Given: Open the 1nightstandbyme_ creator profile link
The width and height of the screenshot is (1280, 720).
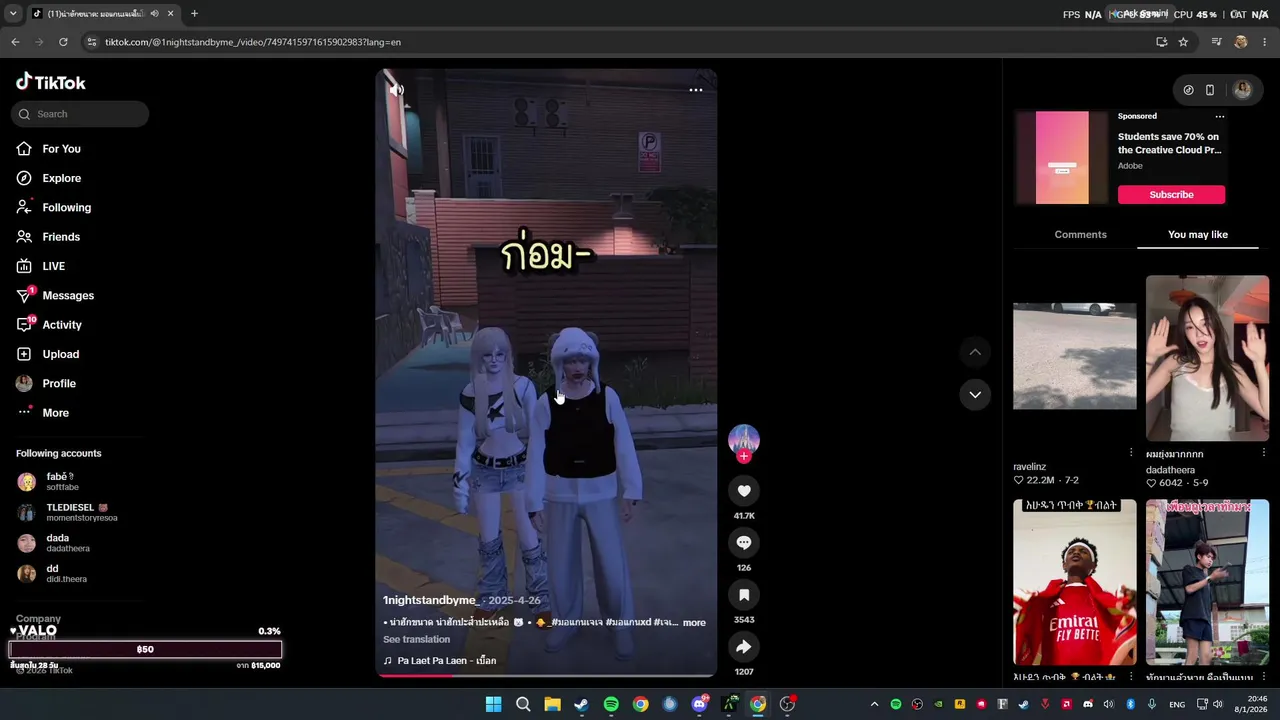Looking at the screenshot, I should pyautogui.click(x=431, y=600).
